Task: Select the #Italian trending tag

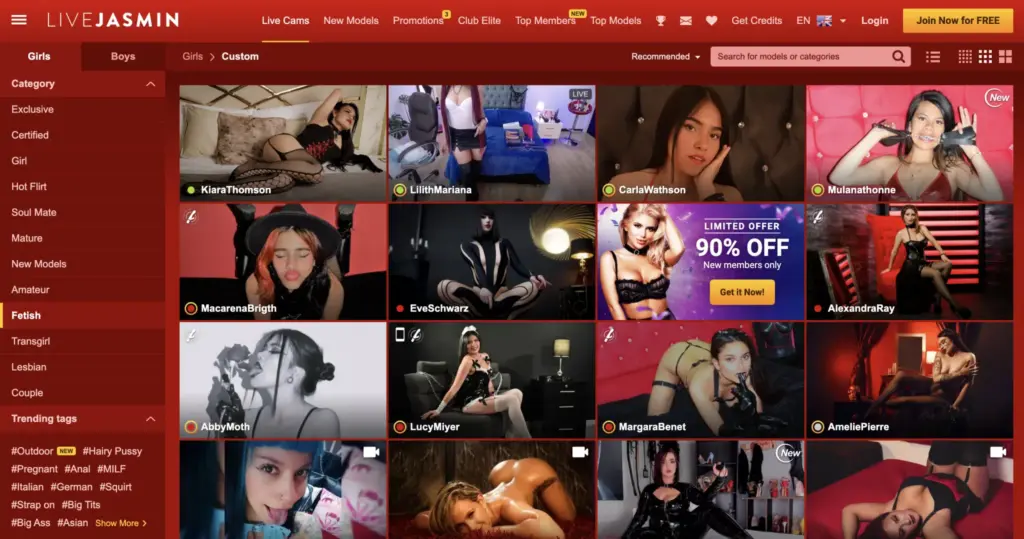Action: click(27, 487)
